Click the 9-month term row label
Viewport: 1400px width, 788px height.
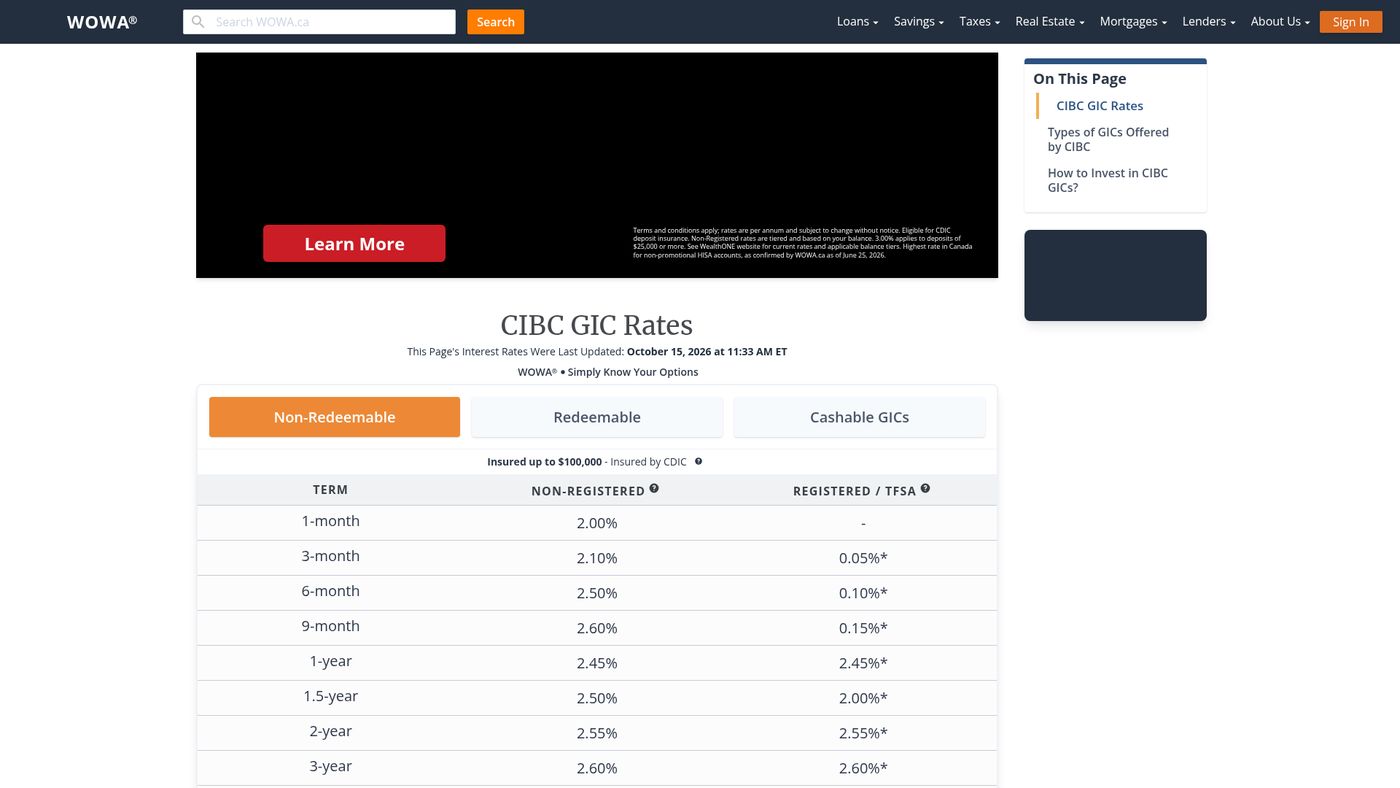pos(331,626)
